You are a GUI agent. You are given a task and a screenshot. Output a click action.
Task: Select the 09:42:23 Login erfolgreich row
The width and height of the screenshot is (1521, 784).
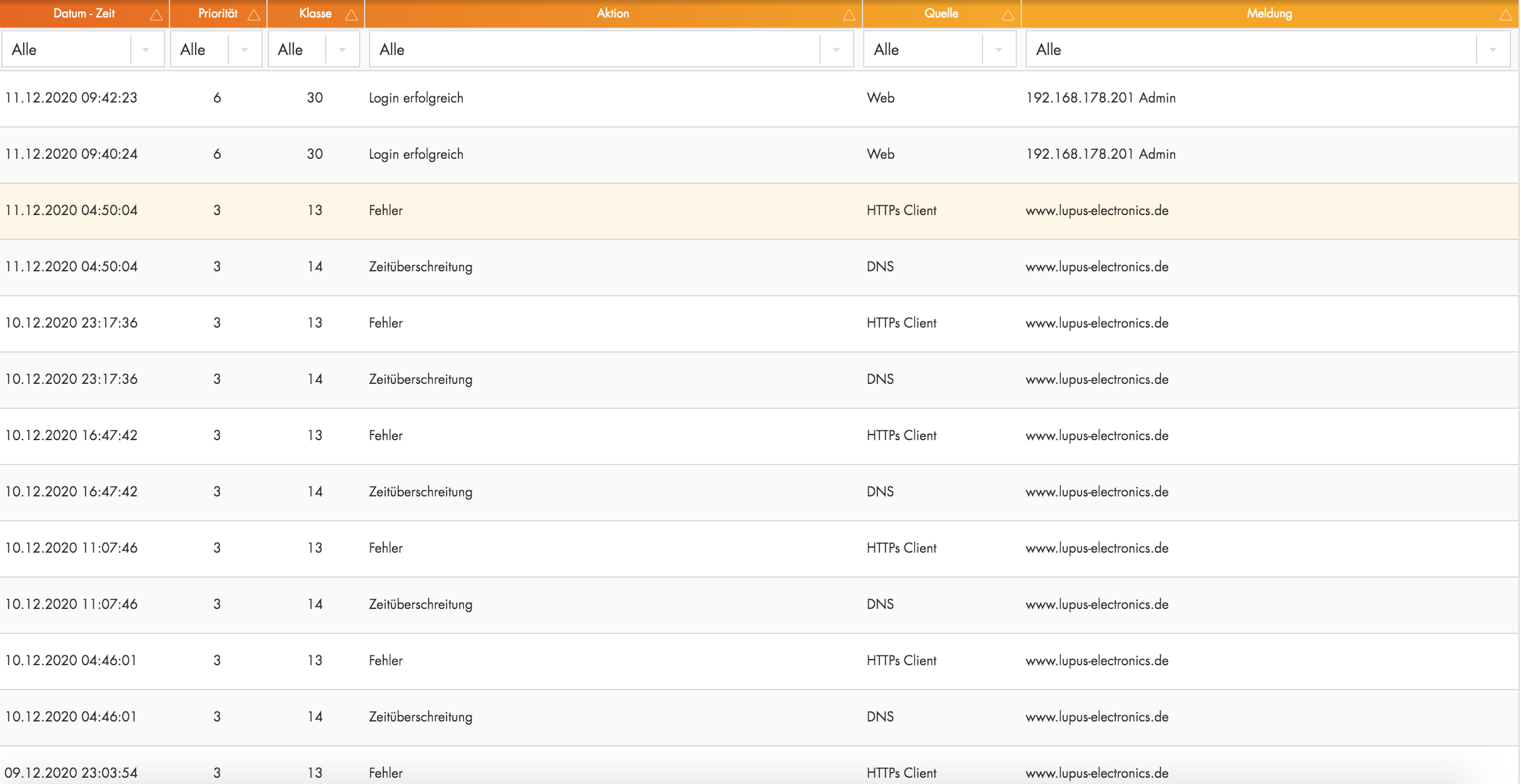[416, 98]
